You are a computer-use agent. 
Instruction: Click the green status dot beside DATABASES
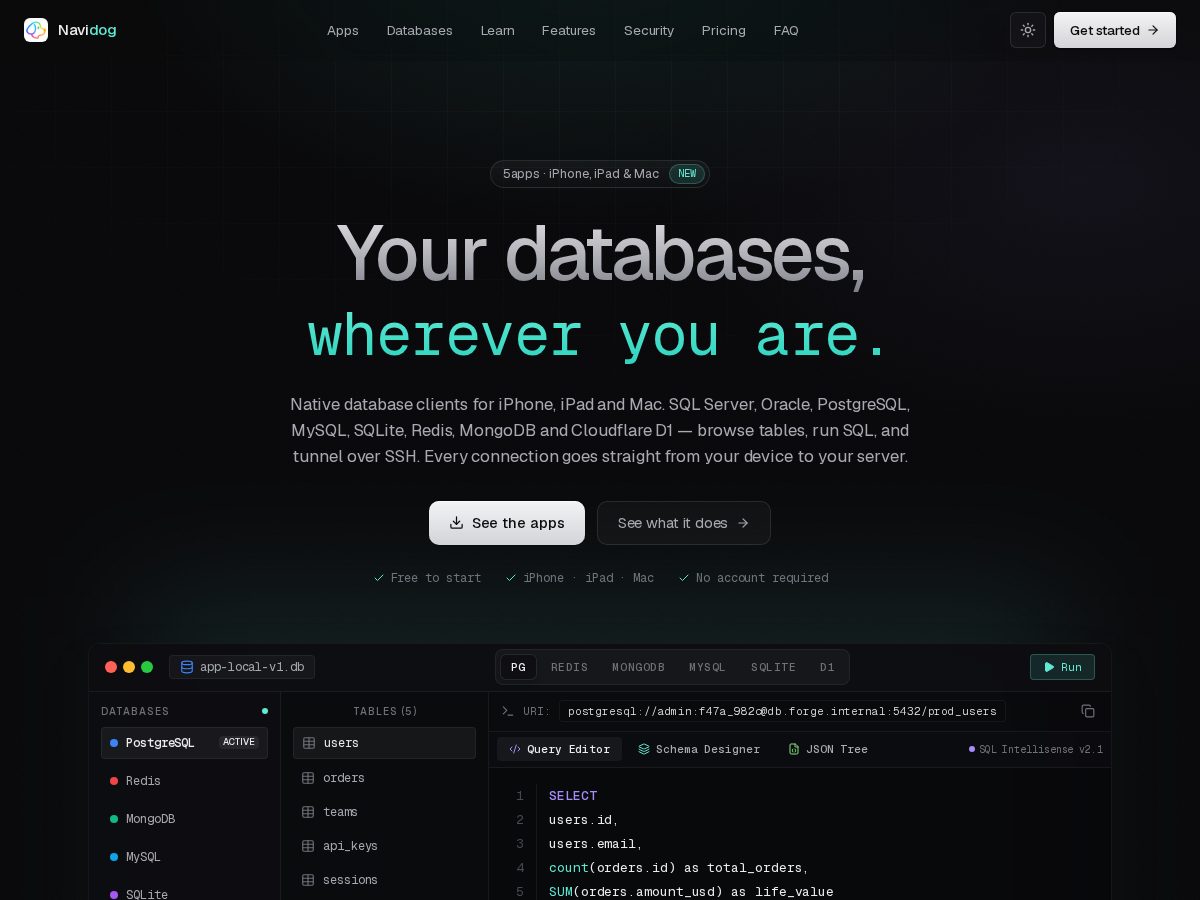click(x=265, y=711)
